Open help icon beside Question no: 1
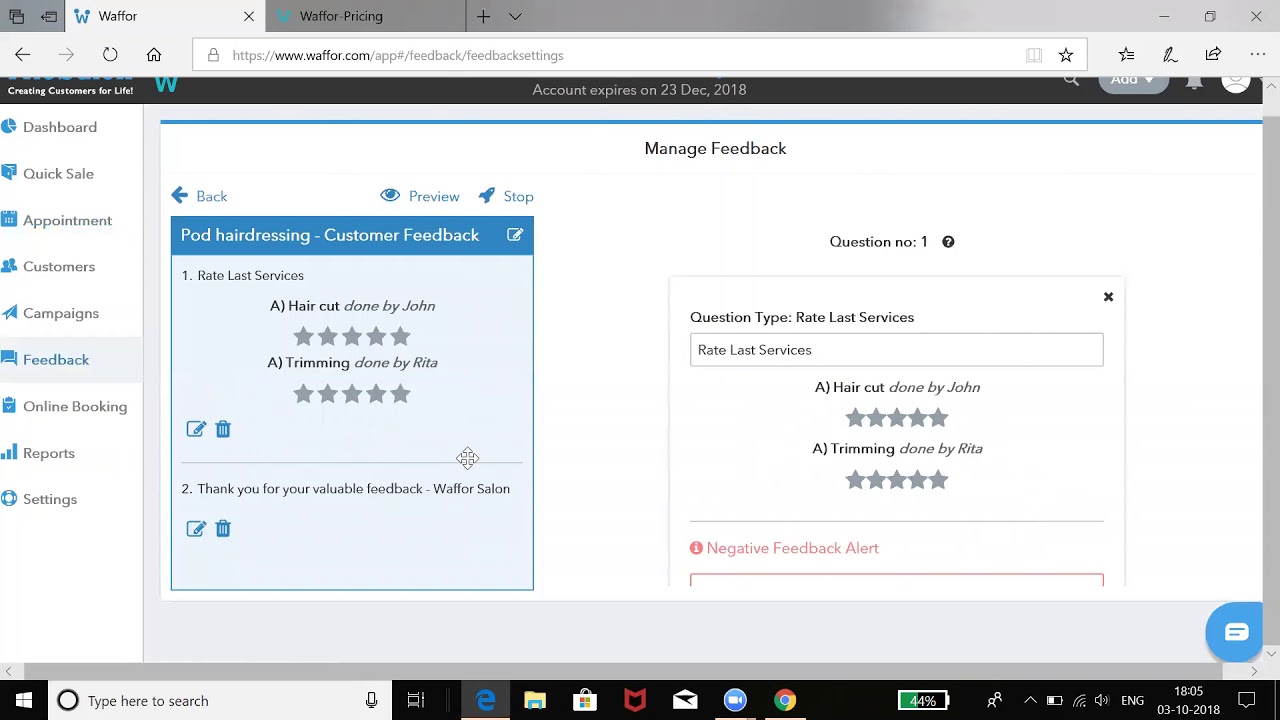This screenshot has width=1280, height=720. click(x=948, y=242)
